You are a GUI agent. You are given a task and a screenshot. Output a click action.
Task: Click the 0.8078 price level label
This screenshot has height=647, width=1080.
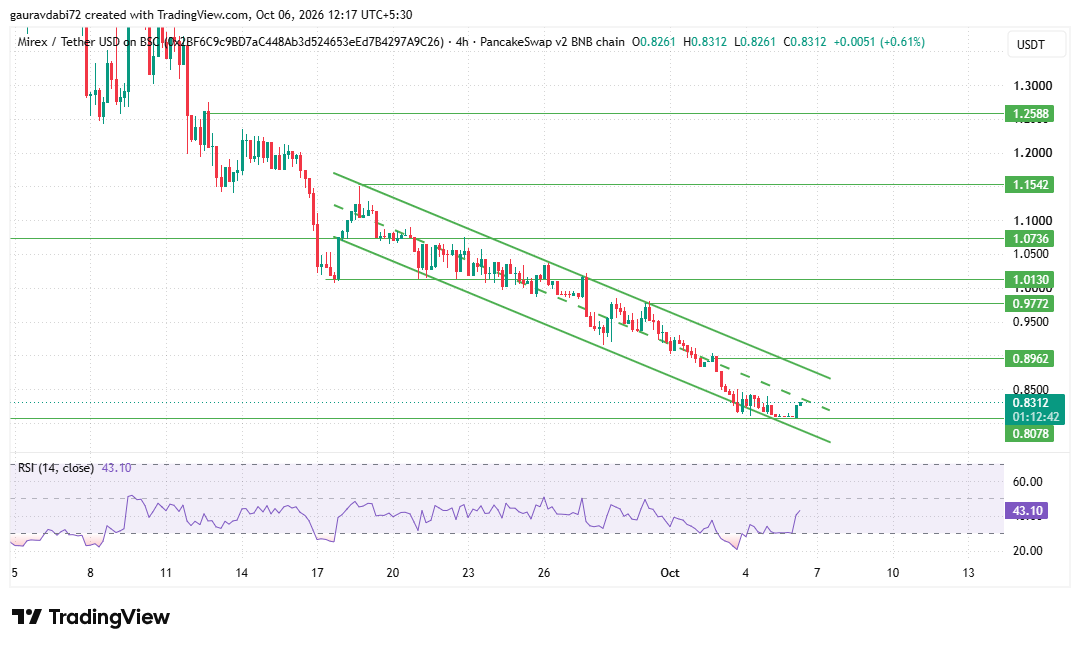[x=1029, y=433]
